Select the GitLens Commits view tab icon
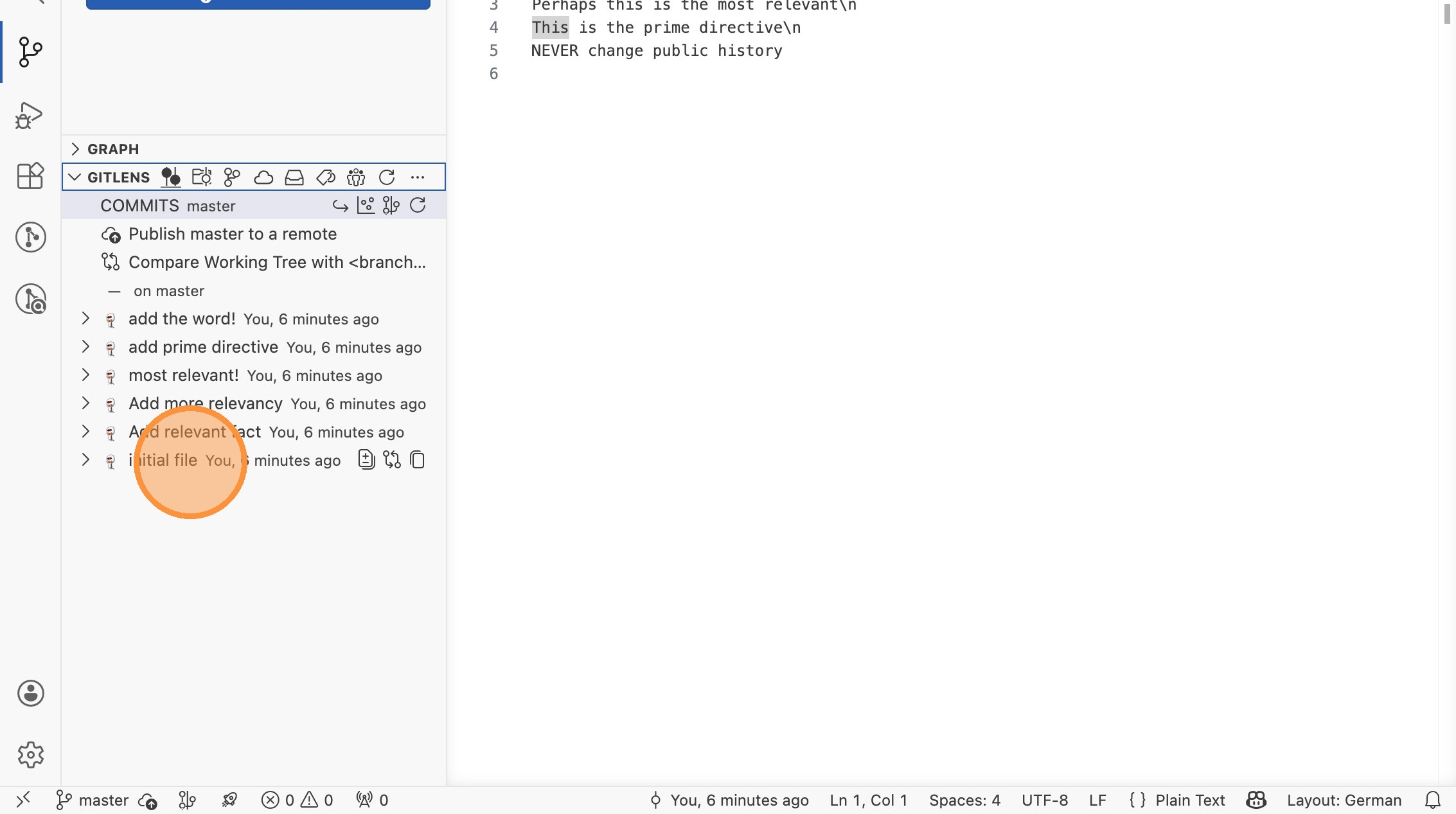The width and height of the screenshot is (1456, 814). 170,177
